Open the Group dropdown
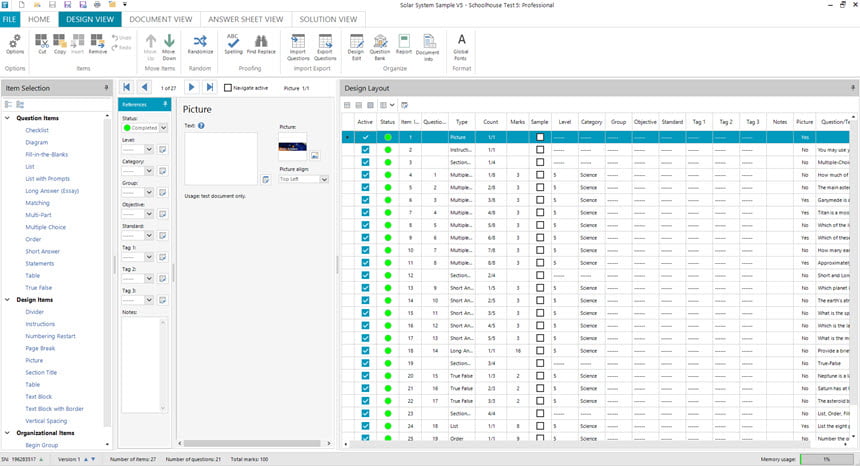 (x=149, y=192)
